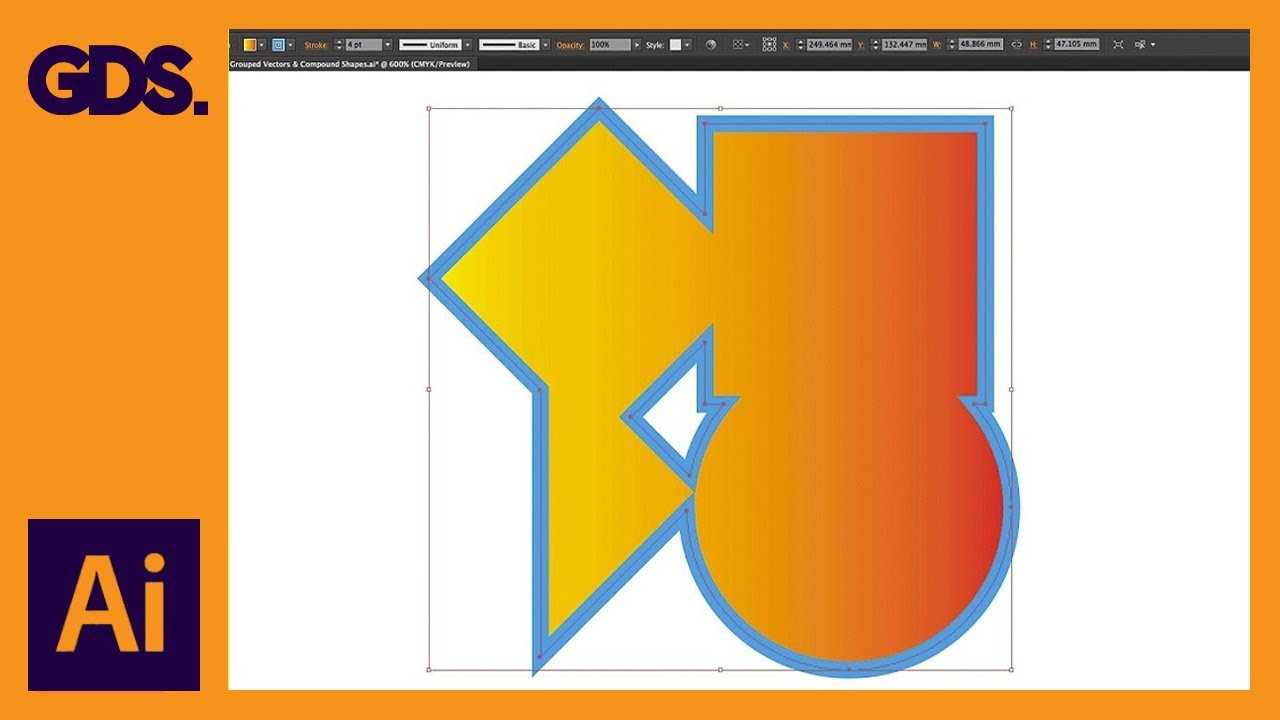Click the X position label link

pyautogui.click(x=786, y=45)
